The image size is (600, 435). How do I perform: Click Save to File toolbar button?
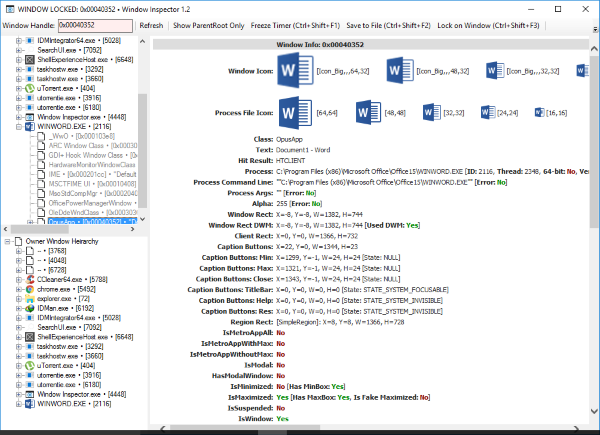click(388, 26)
